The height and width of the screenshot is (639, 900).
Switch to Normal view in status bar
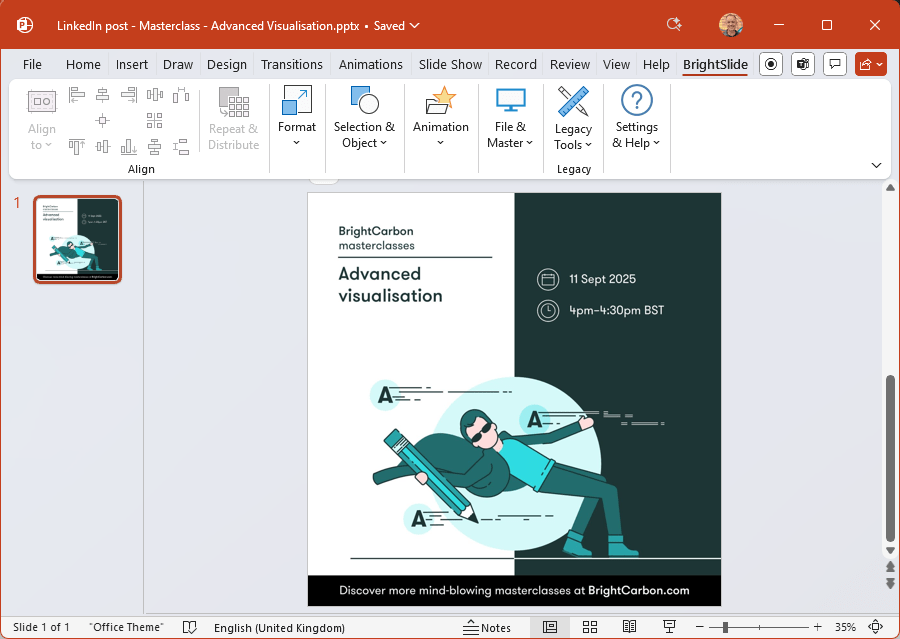550,627
